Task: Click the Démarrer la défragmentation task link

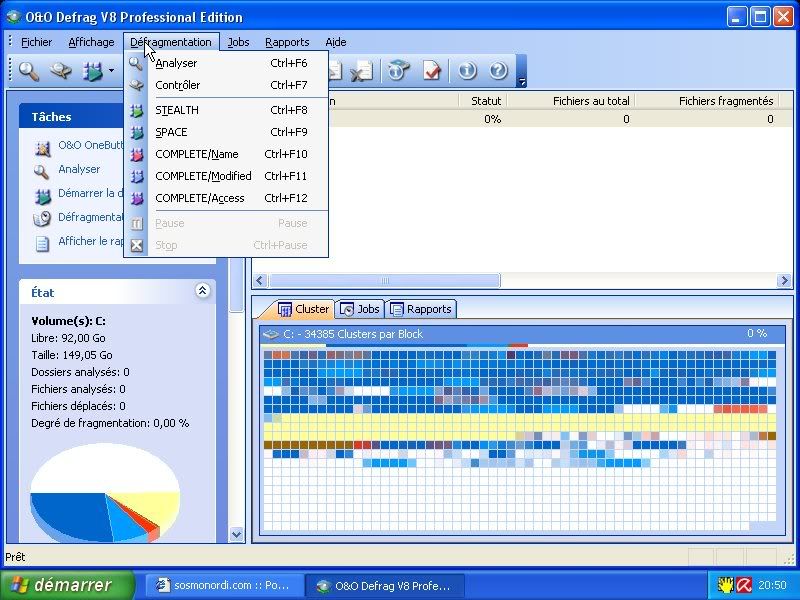Action: coord(91,193)
